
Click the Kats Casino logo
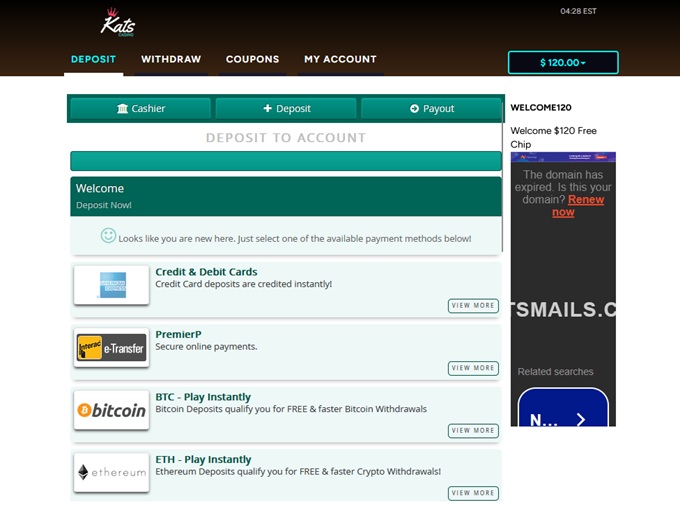(118, 22)
